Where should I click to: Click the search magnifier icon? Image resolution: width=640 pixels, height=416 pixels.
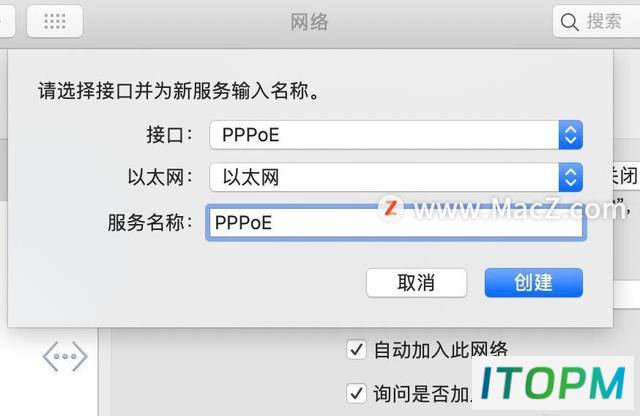tap(569, 22)
